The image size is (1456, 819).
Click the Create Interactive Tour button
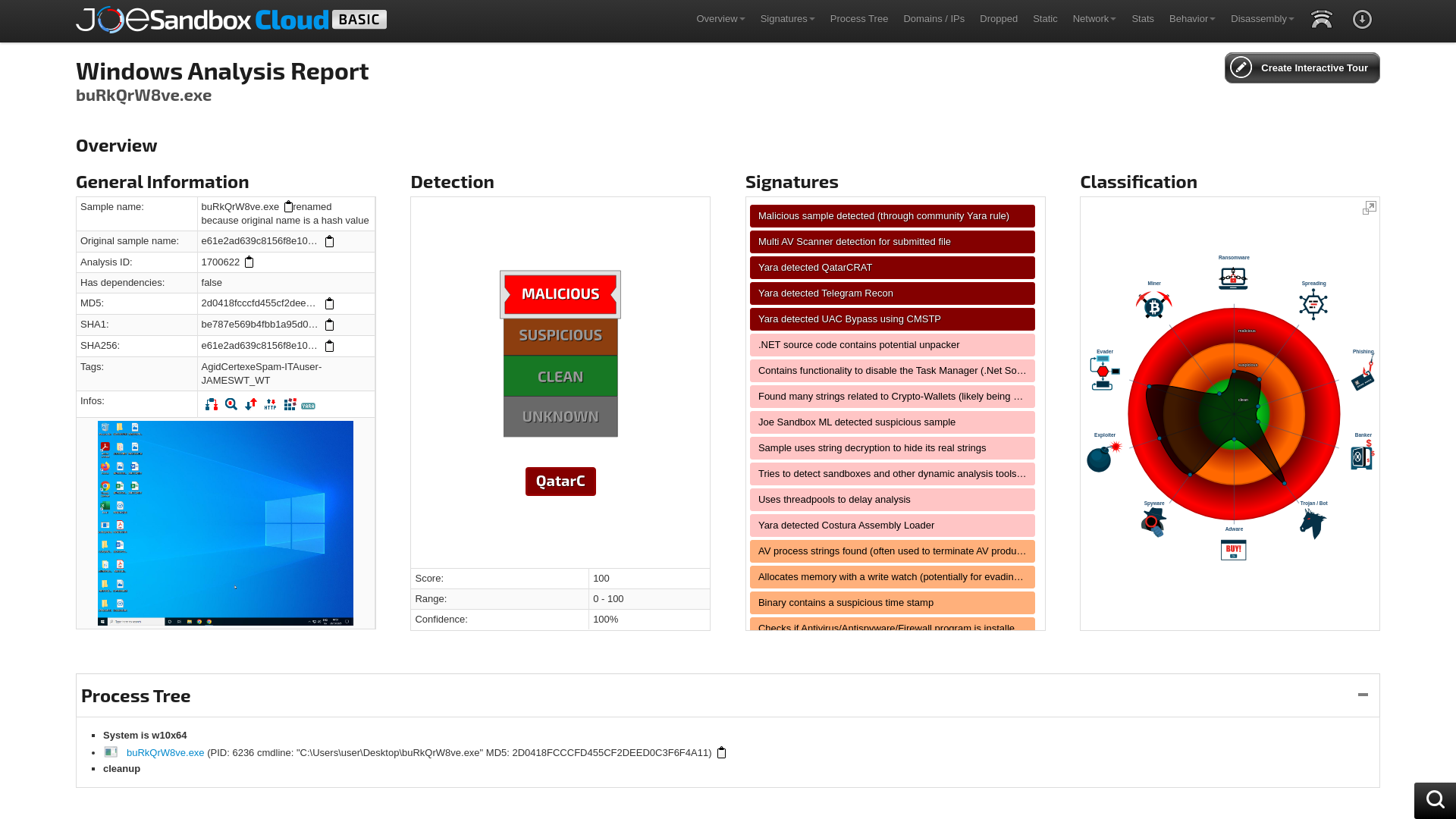(1302, 67)
